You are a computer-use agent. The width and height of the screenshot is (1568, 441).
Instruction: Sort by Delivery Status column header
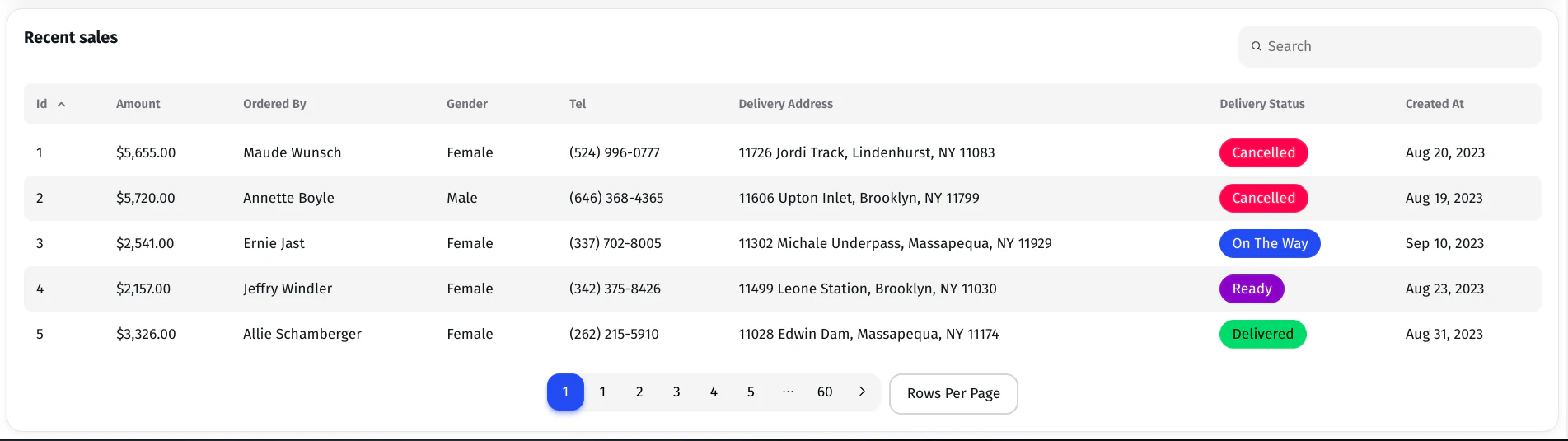click(x=1261, y=104)
